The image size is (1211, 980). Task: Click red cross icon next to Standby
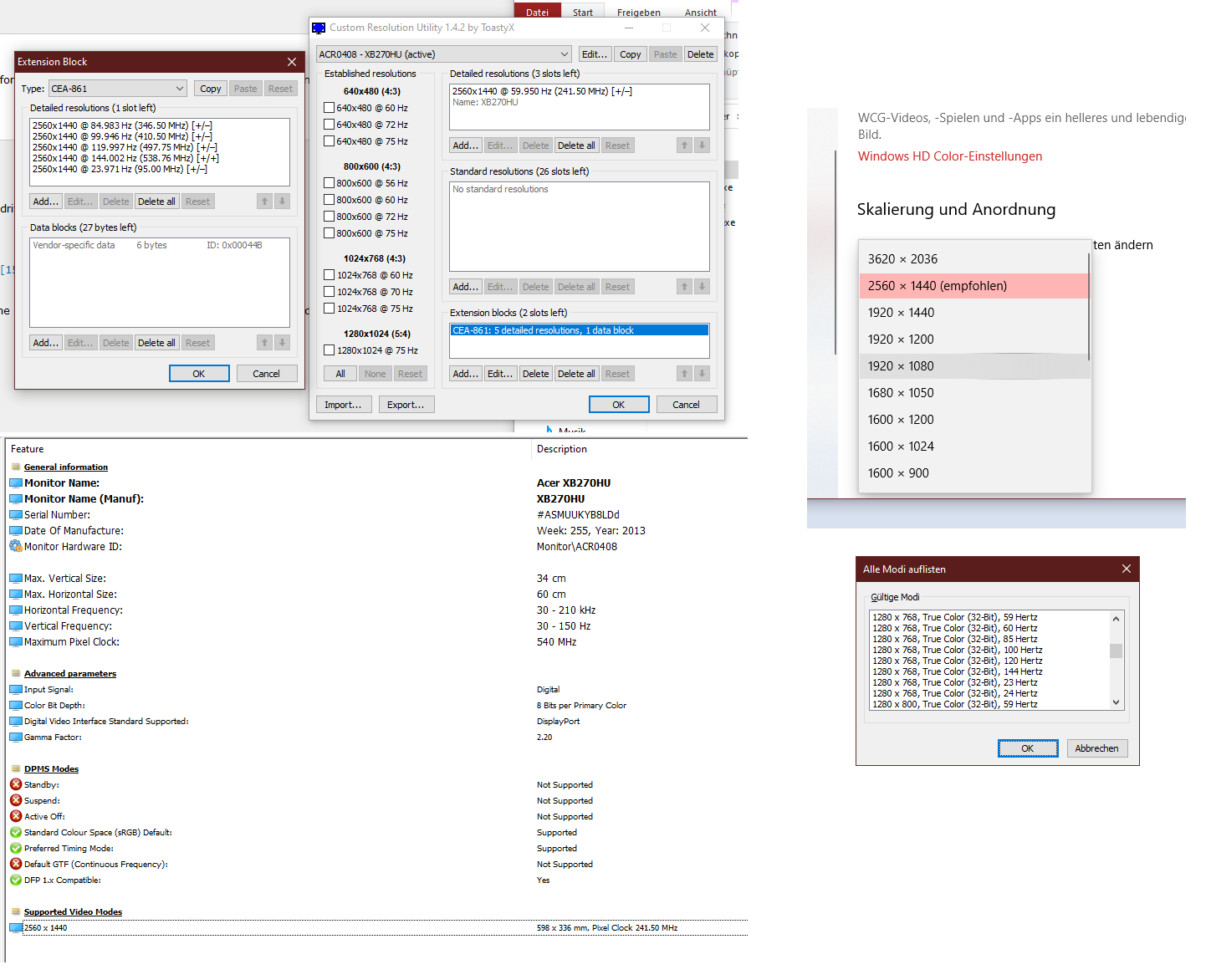coord(16,784)
